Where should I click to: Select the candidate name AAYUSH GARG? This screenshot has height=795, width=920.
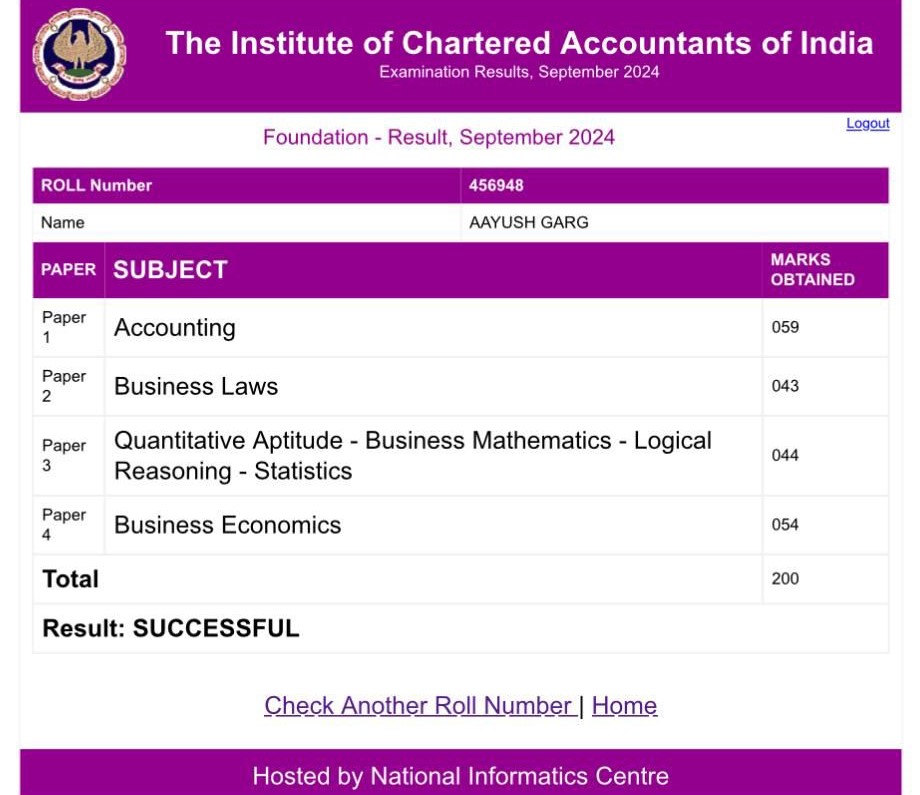[528, 223]
